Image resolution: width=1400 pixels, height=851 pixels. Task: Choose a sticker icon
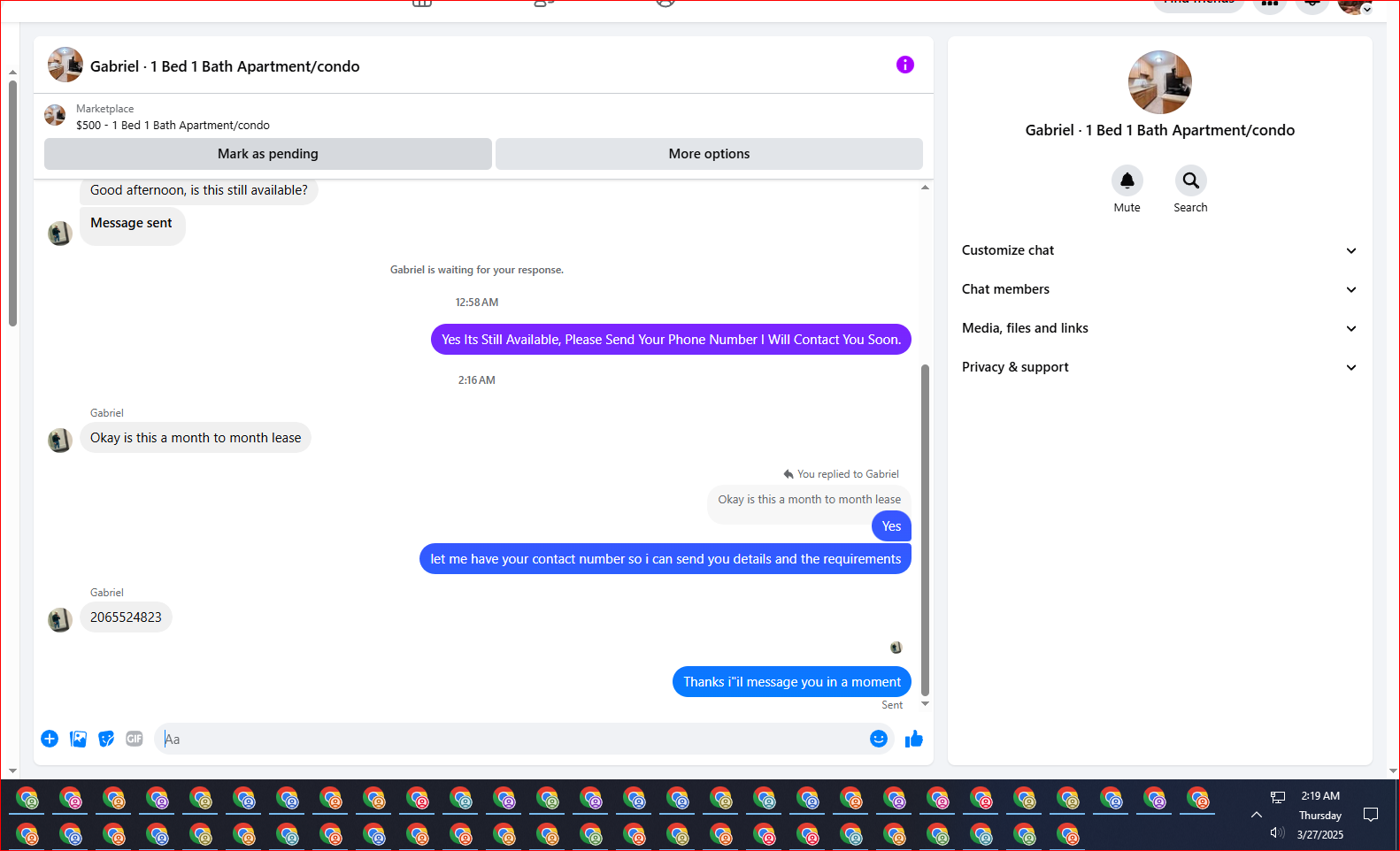(x=106, y=739)
